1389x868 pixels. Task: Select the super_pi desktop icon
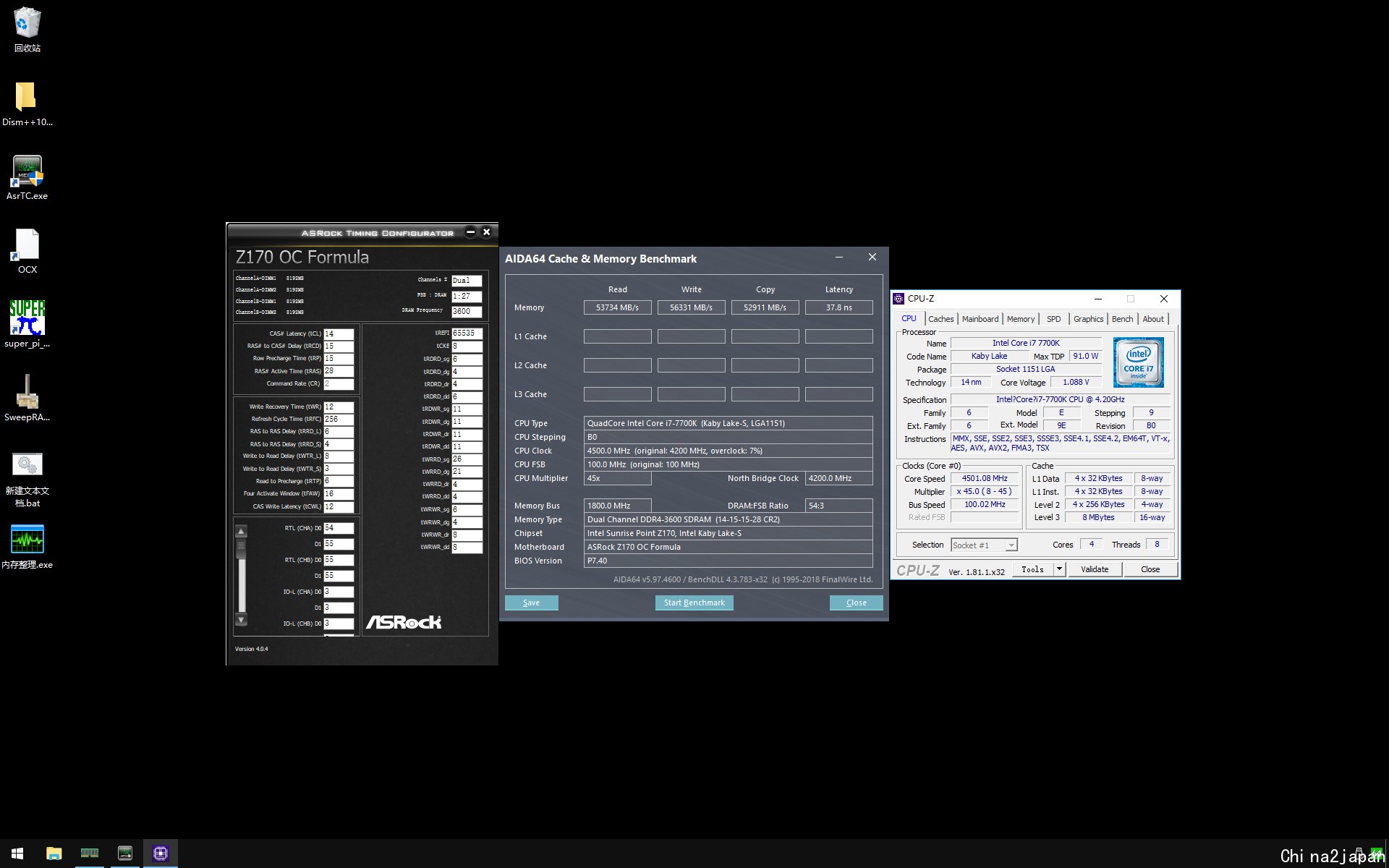pyautogui.click(x=27, y=324)
